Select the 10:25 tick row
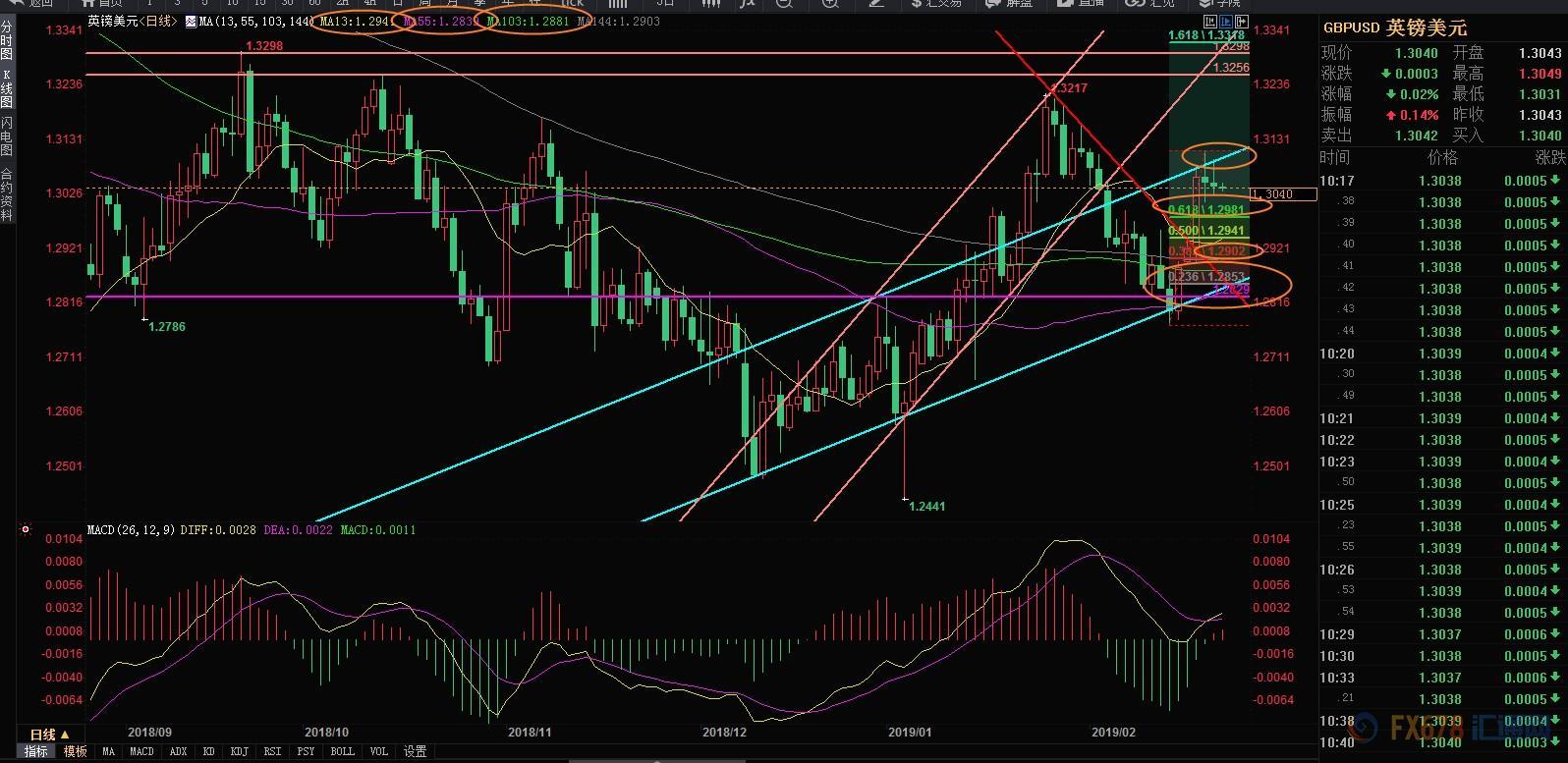Viewport: 1568px width, 763px height. pyautogui.click(x=1443, y=505)
